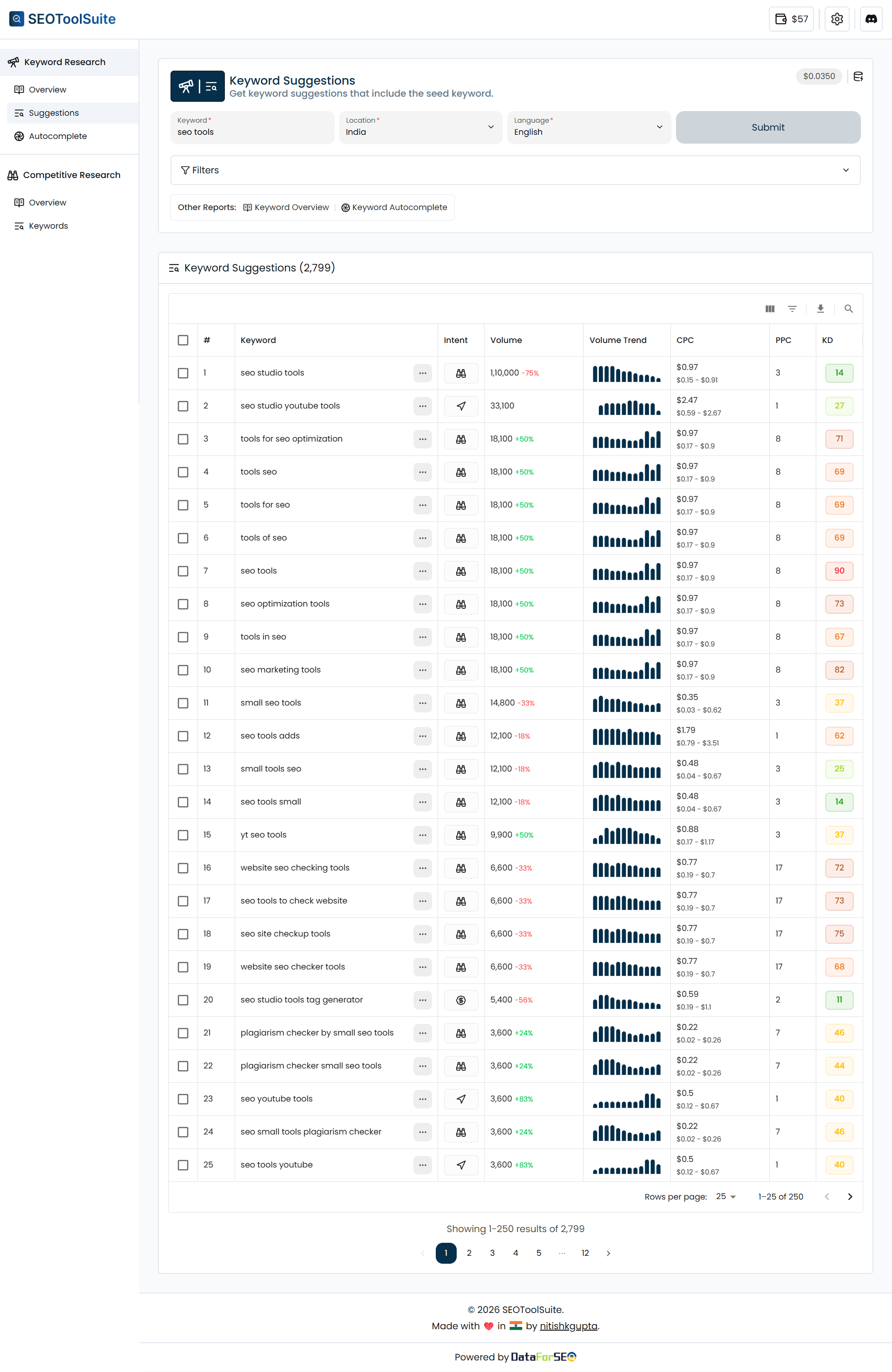Click view columns icon in table toolbar
The width and height of the screenshot is (892, 1372).
pos(769,309)
